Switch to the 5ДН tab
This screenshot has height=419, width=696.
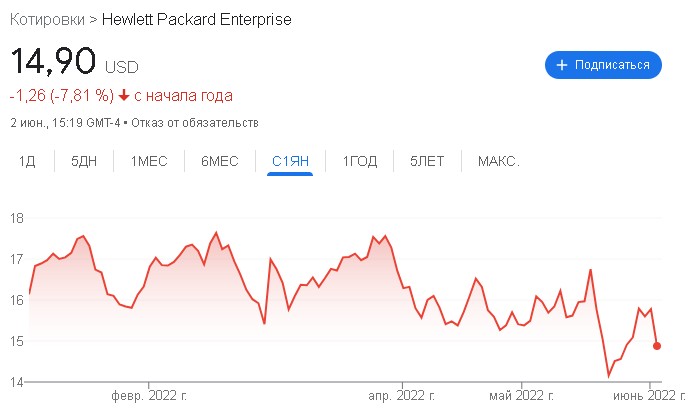84,161
